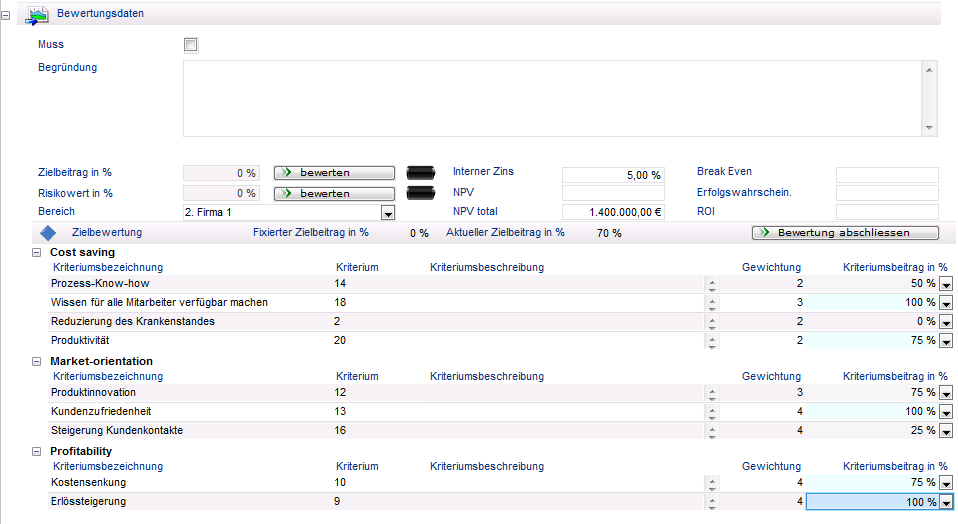Click the Bewertungsdaten header icon

[37, 14]
